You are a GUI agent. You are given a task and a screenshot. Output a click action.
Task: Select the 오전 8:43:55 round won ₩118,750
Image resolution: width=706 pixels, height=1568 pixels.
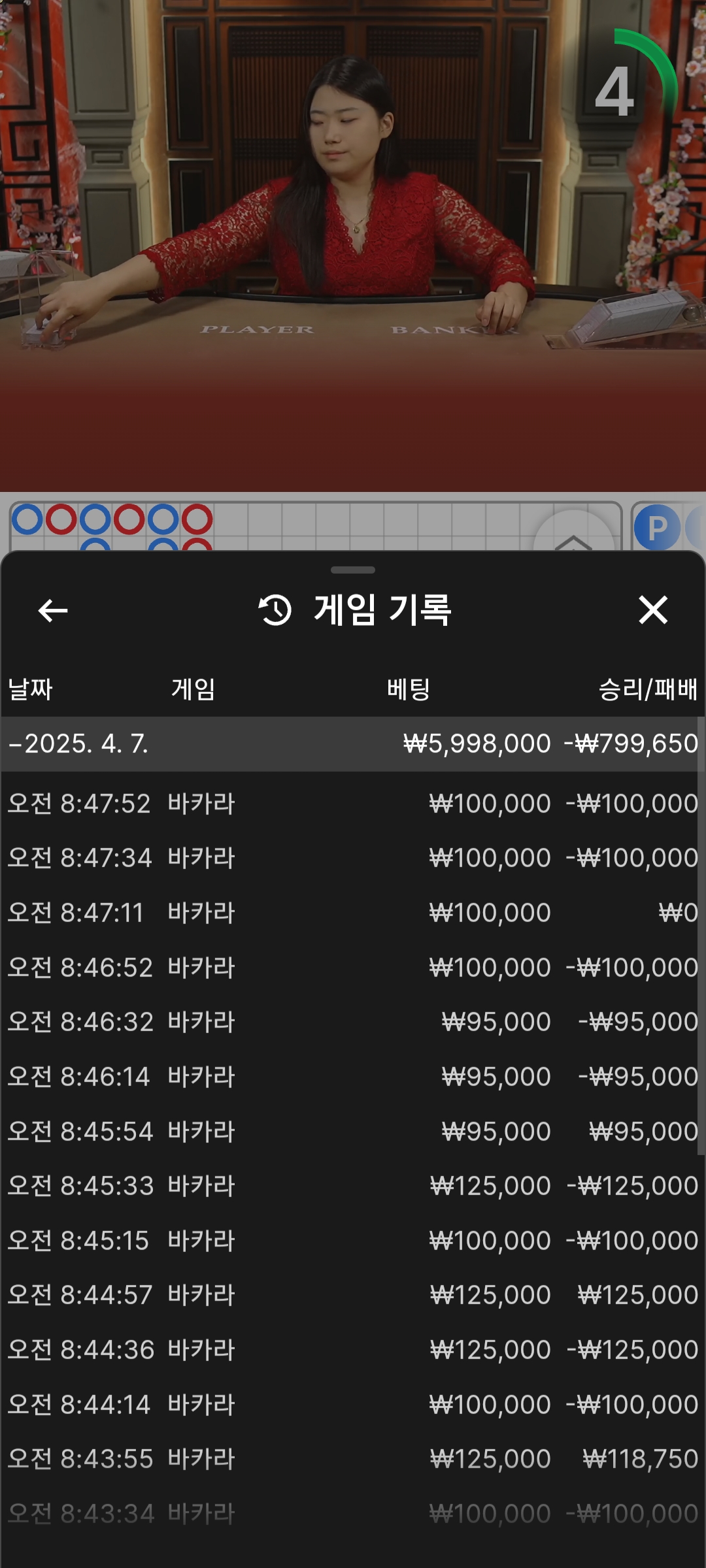[x=353, y=1459]
